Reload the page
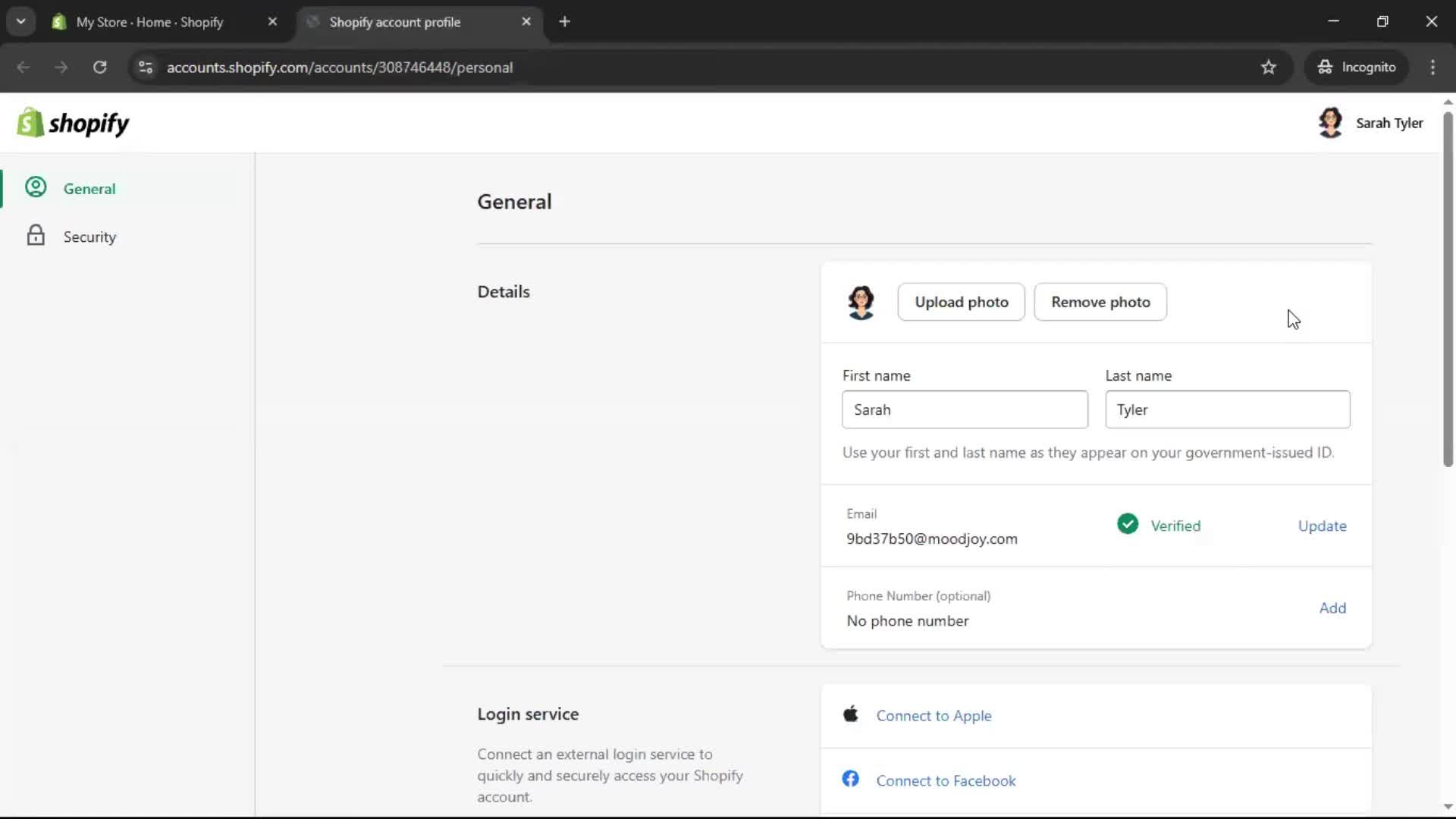The image size is (1456, 819). [99, 67]
